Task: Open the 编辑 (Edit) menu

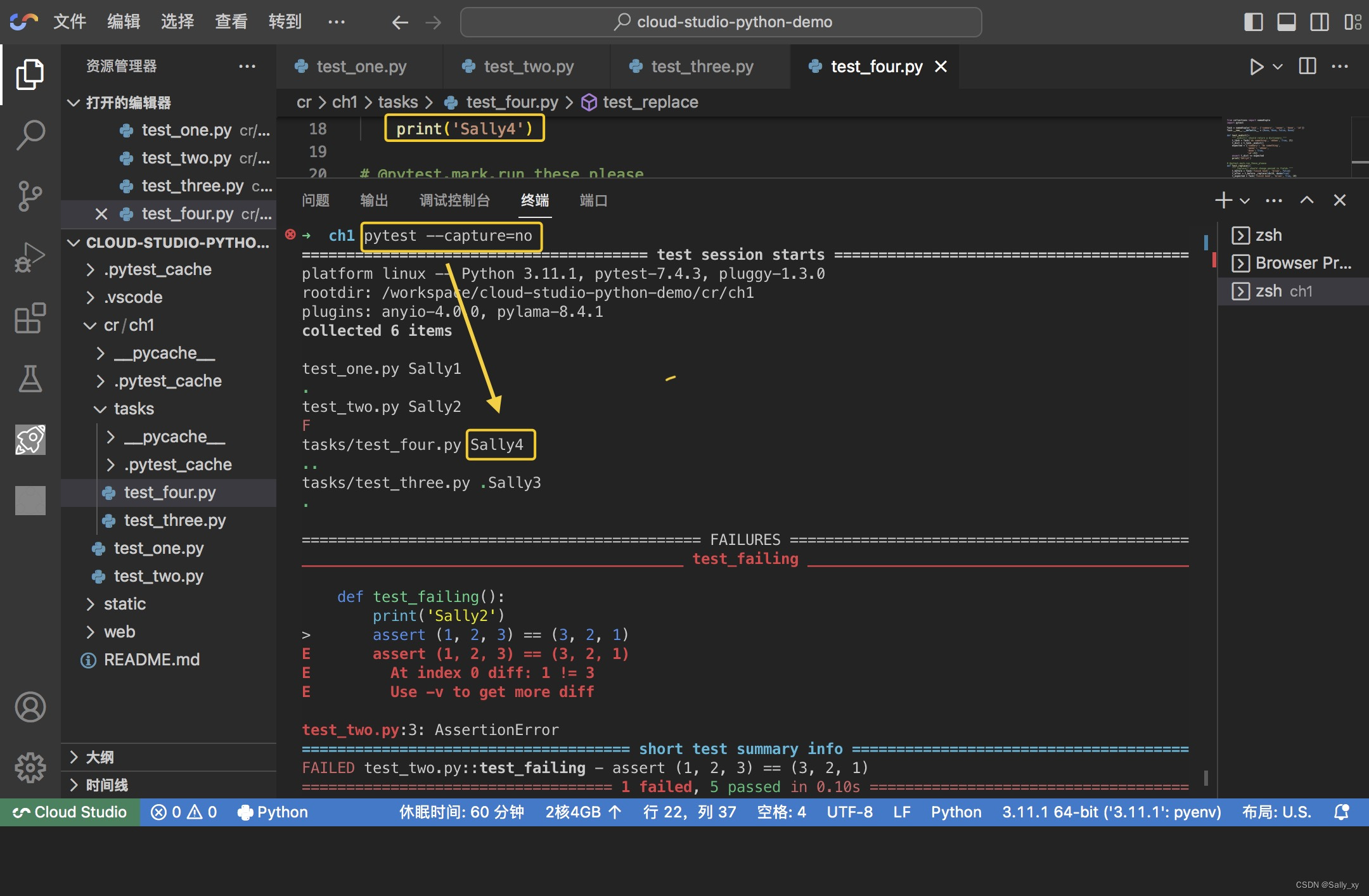Action: click(124, 22)
